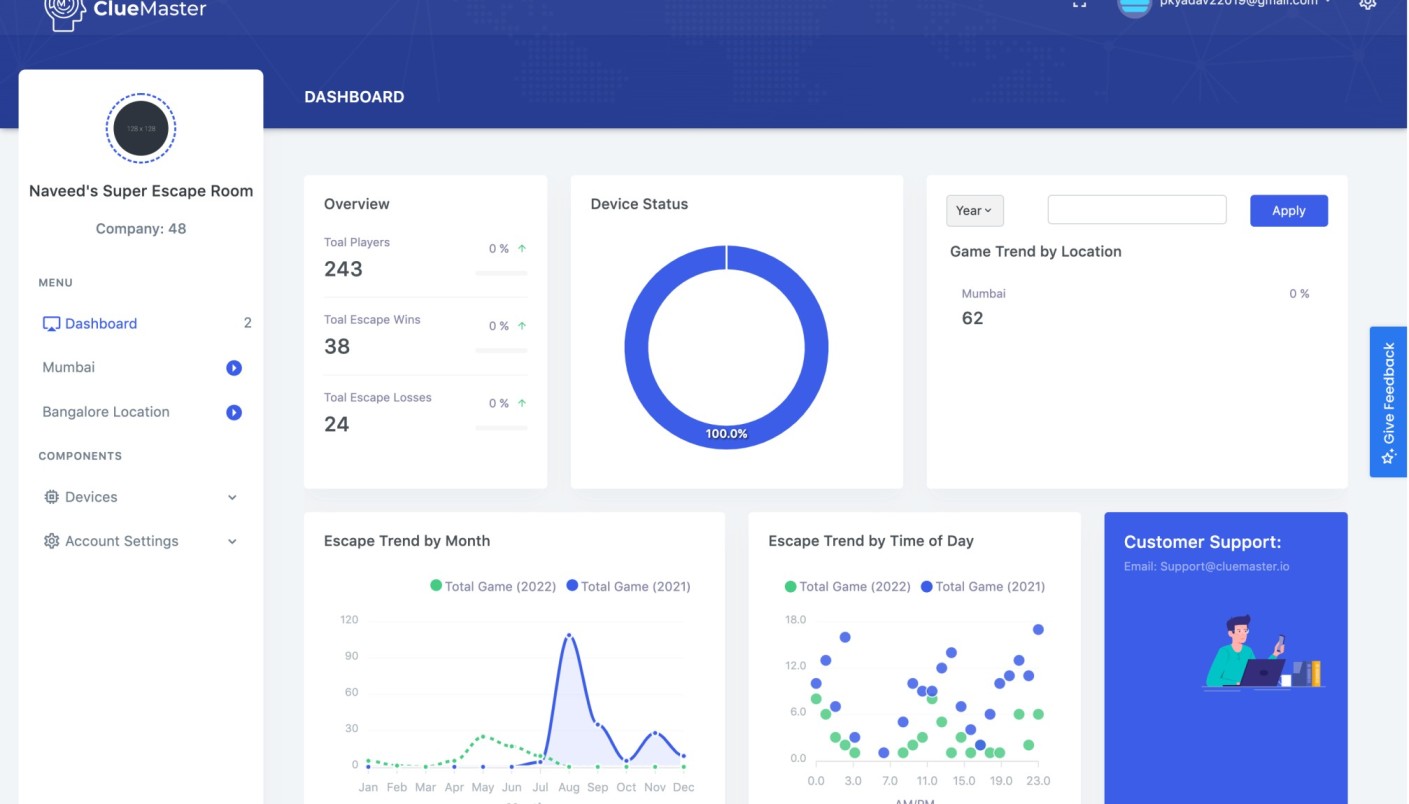
Task: Click the Toal Escape Losses up arrow icon
Action: pyautogui.click(x=522, y=403)
